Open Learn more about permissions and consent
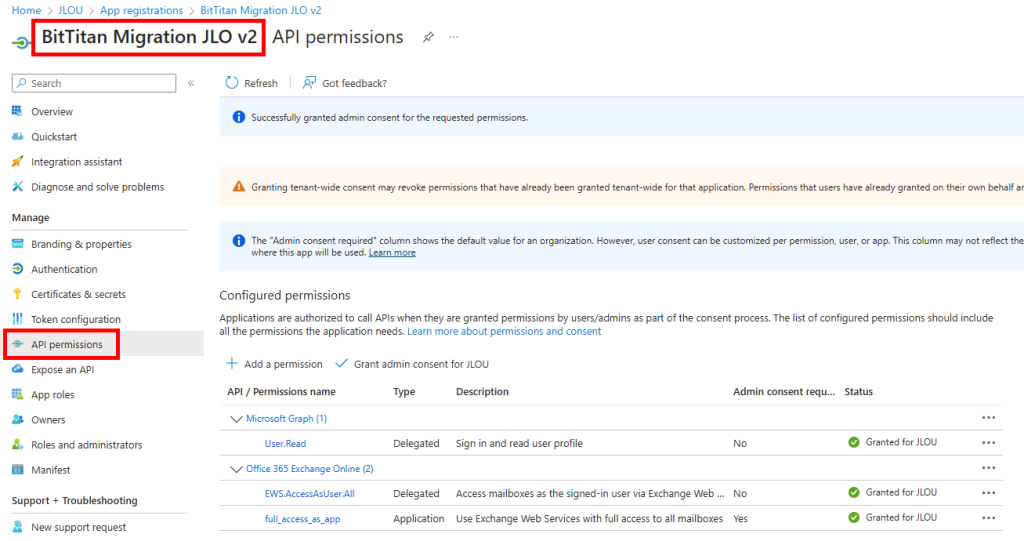This screenshot has width=1024, height=541. click(x=504, y=331)
